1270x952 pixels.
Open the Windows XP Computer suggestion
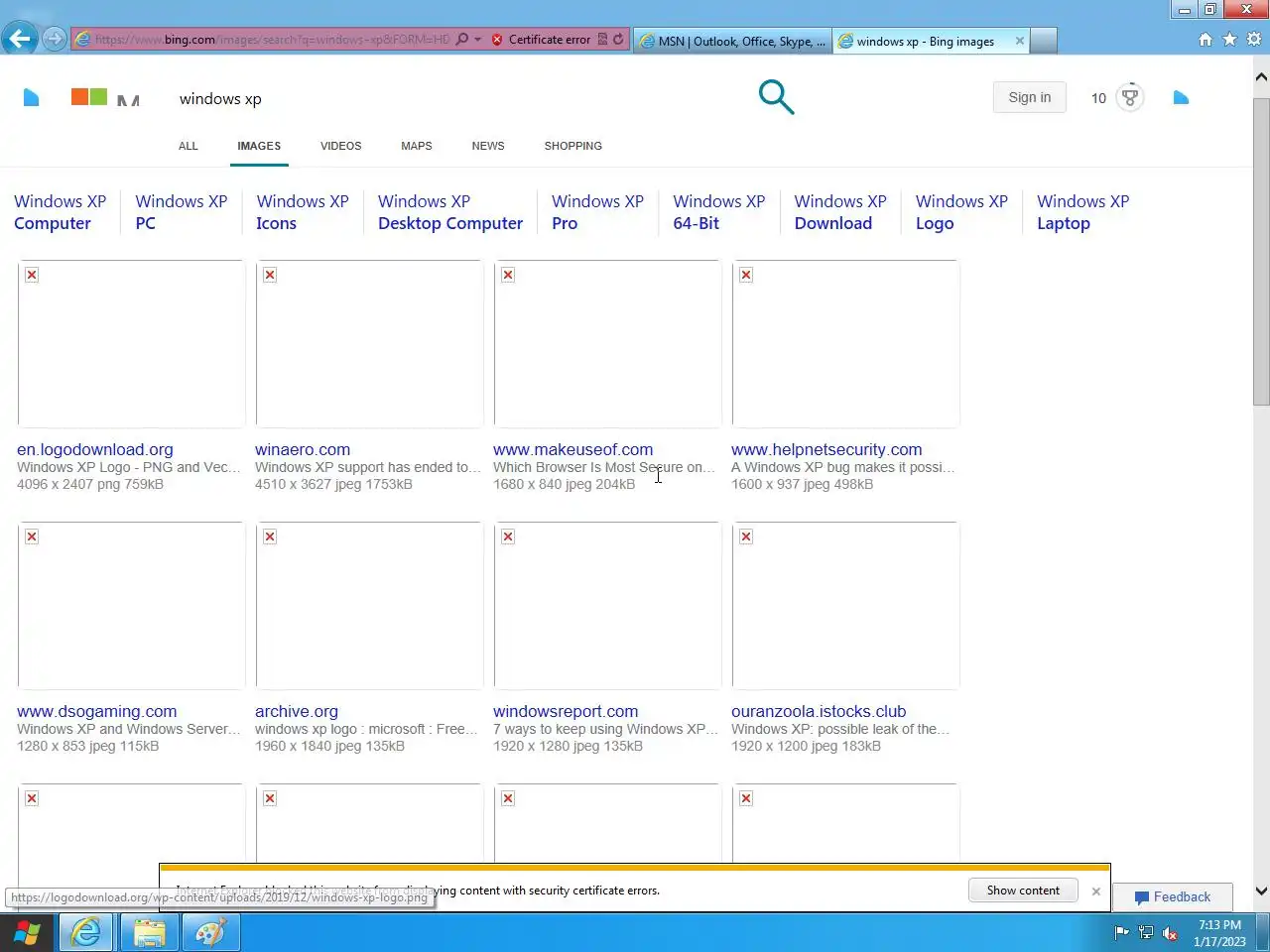click(x=60, y=212)
